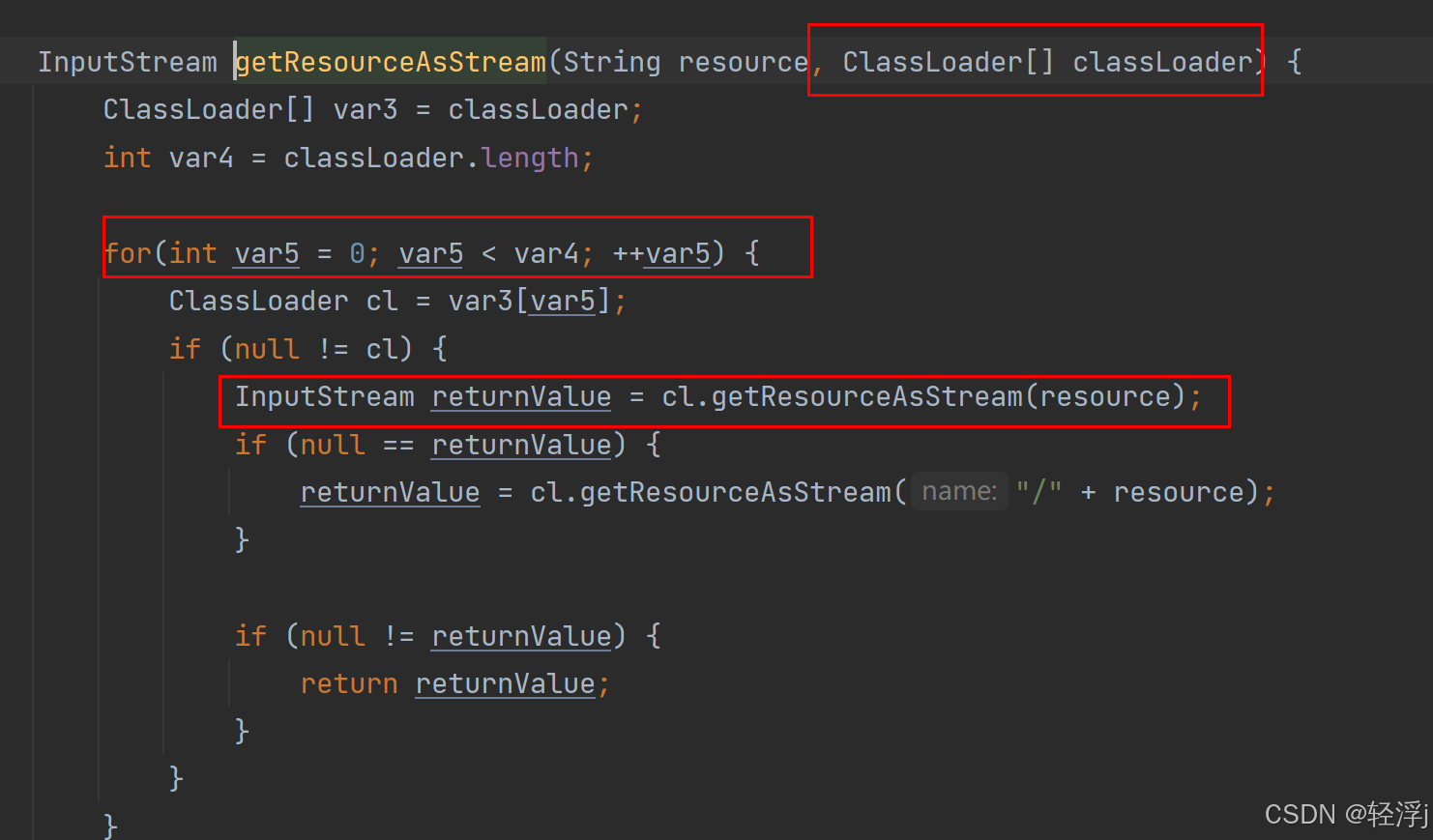
Task: Click var4 inside the for loop condition
Action: tap(546, 253)
